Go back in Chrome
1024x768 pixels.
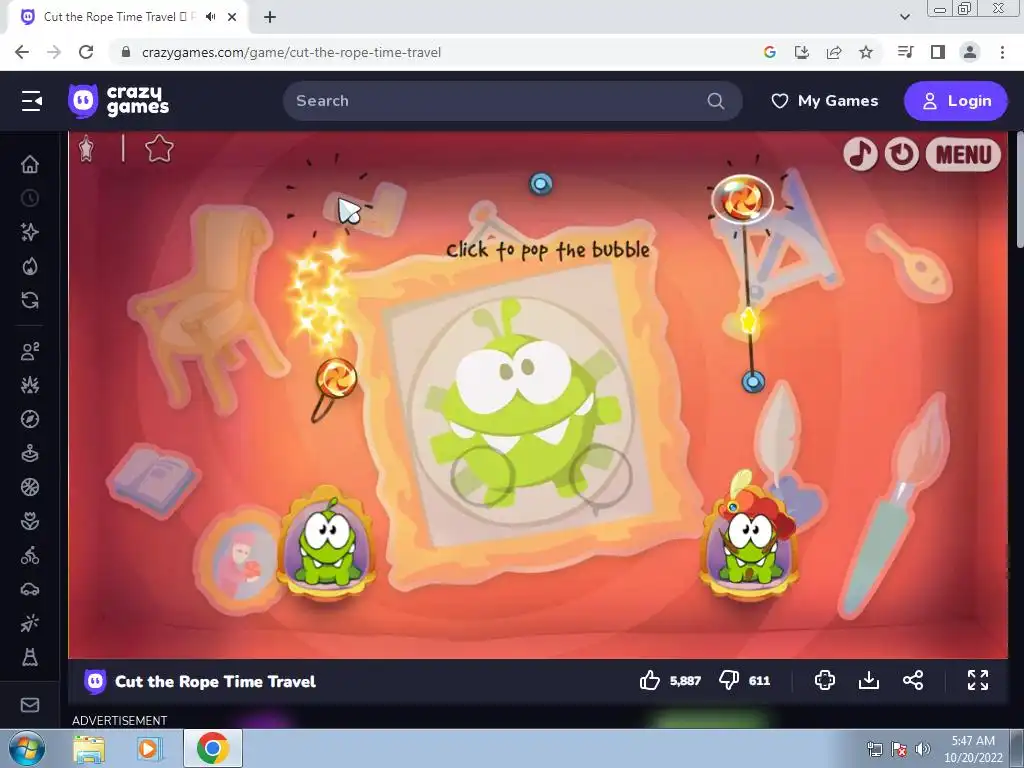(x=22, y=52)
